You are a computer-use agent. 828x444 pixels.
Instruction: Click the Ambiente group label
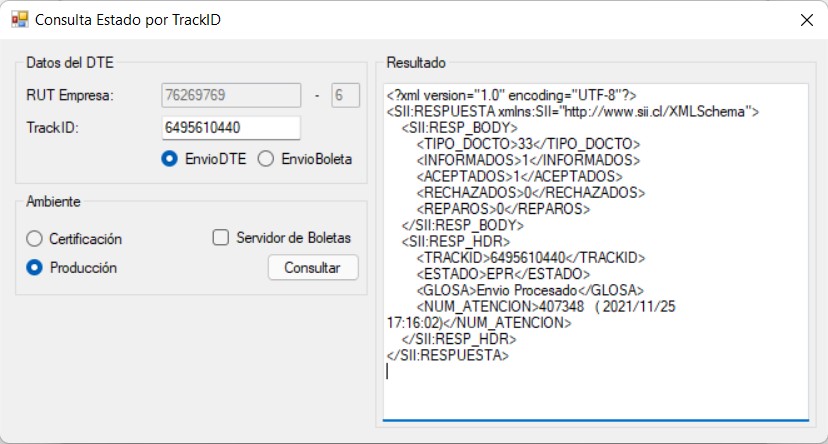(x=53, y=202)
